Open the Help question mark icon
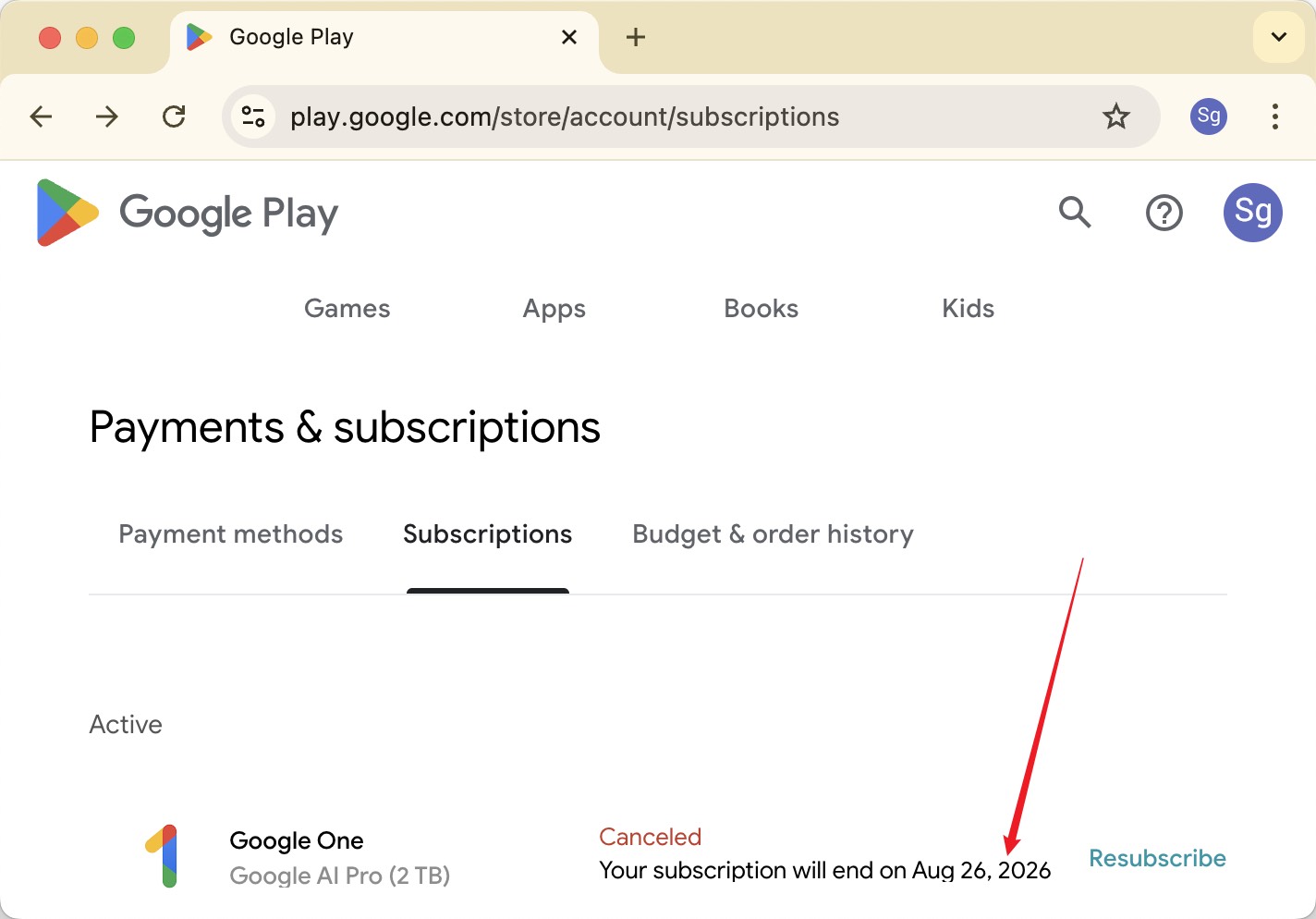The height and width of the screenshot is (919, 1316). pos(1164,213)
